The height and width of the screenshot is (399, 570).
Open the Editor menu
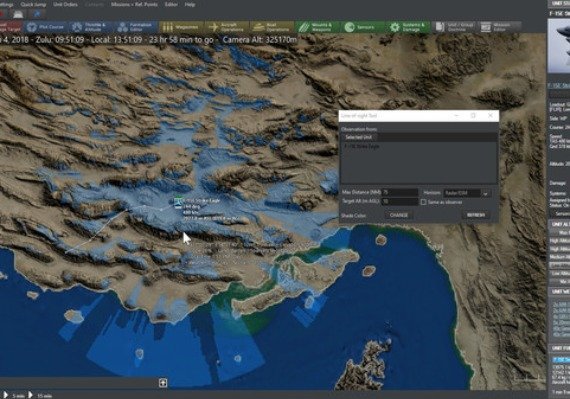pyautogui.click(x=171, y=5)
